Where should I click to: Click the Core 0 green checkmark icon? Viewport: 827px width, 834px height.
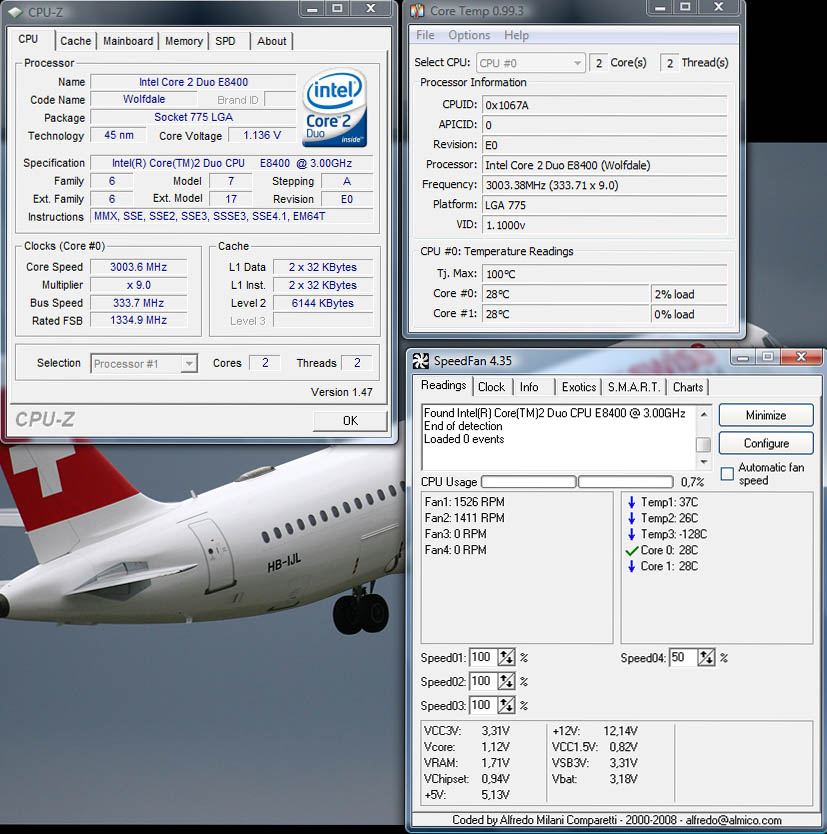click(x=631, y=551)
